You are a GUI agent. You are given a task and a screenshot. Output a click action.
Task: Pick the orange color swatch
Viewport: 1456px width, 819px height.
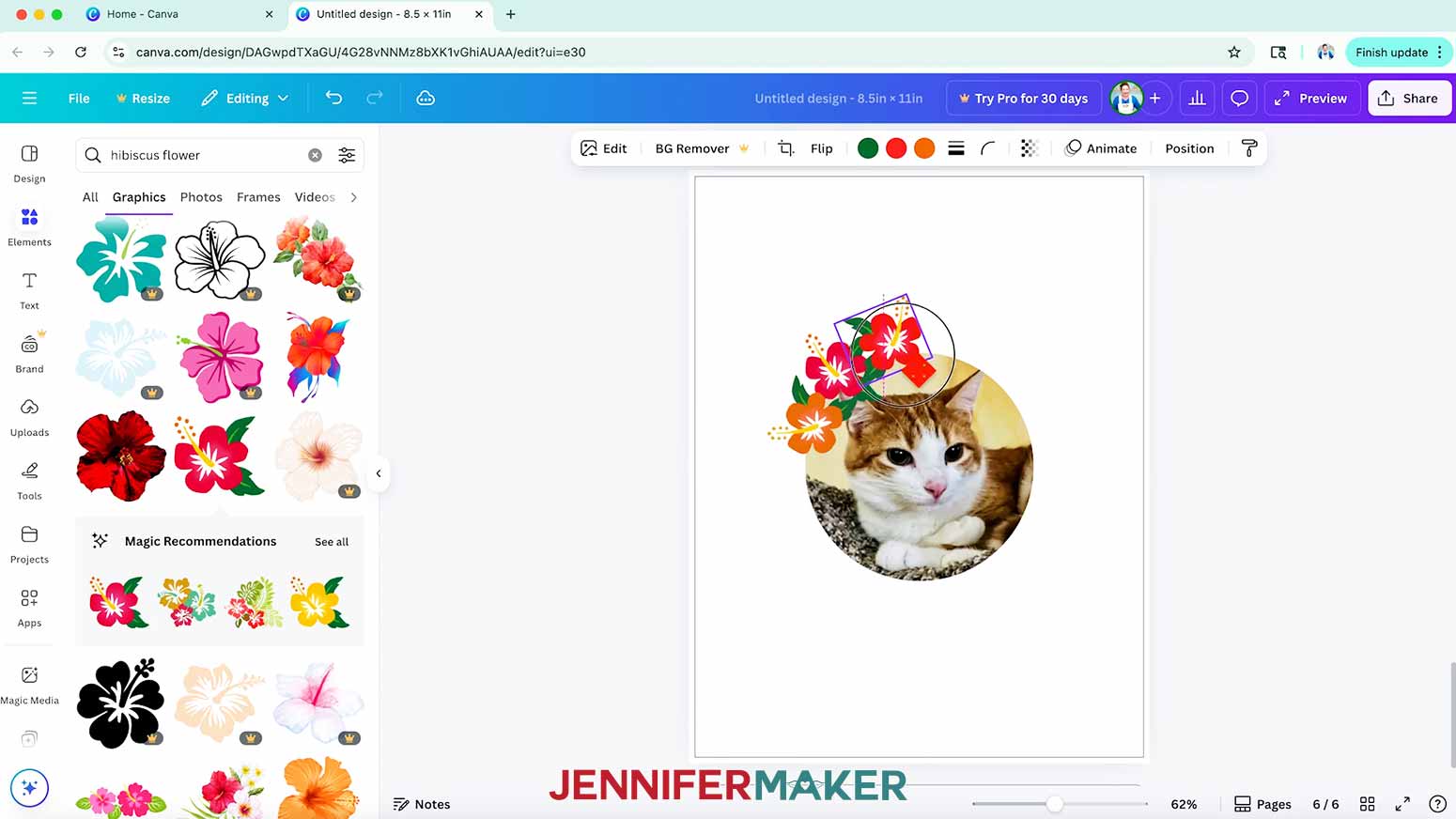(x=924, y=148)
